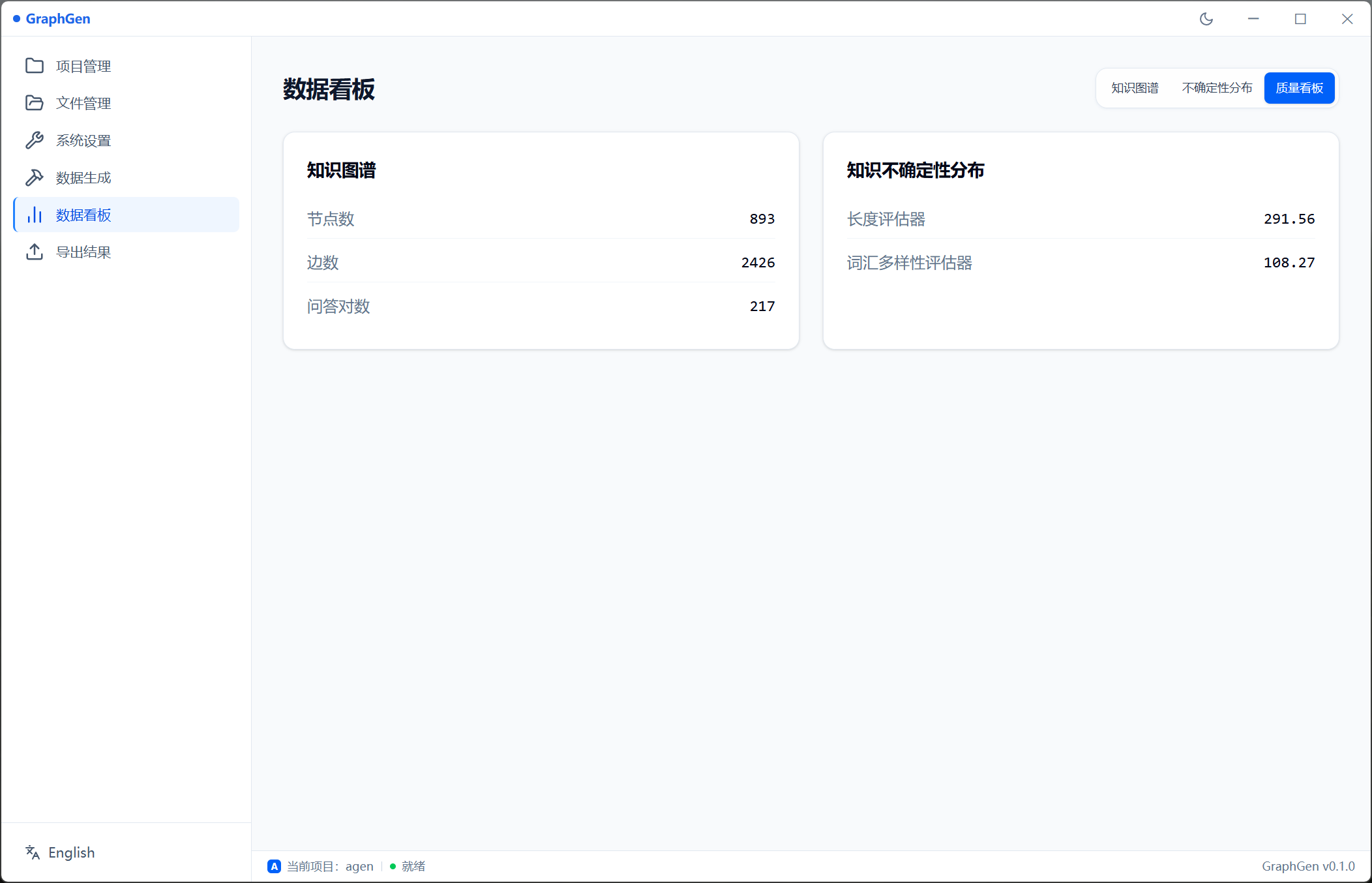
Task: Select the 质量看板 tab
Action: point(1299,88)
